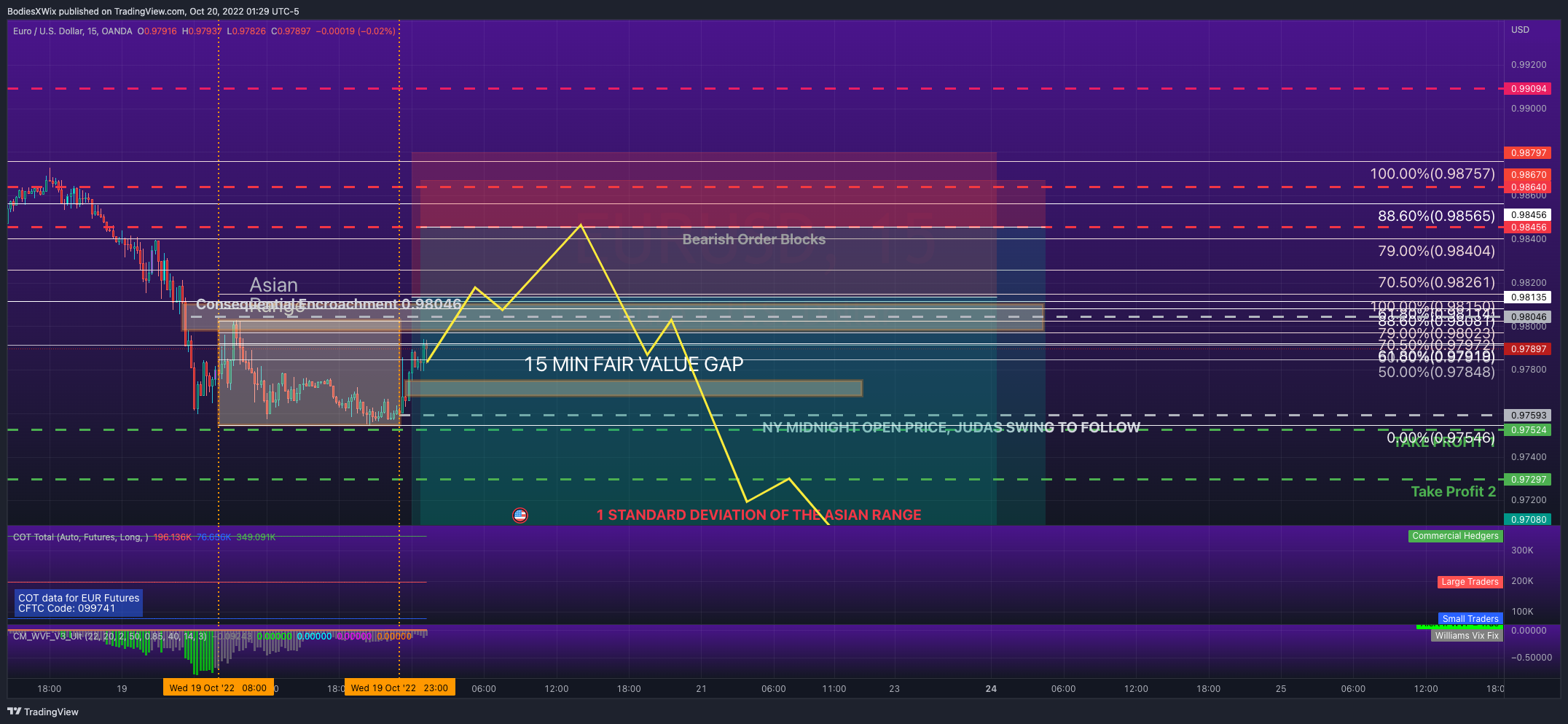Select the 0.99200 price axis tick
The image size is (1568, 724).
[1528, 65]
